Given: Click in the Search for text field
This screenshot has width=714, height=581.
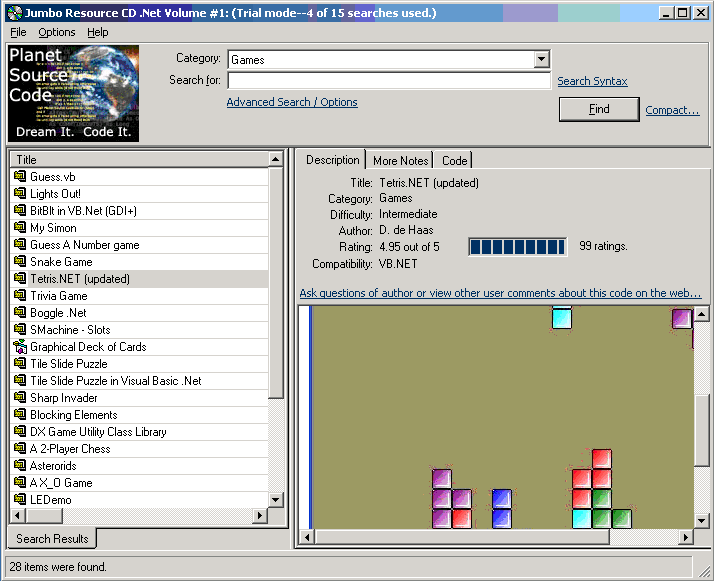Looking at the screenshot, I should [389, 81].
